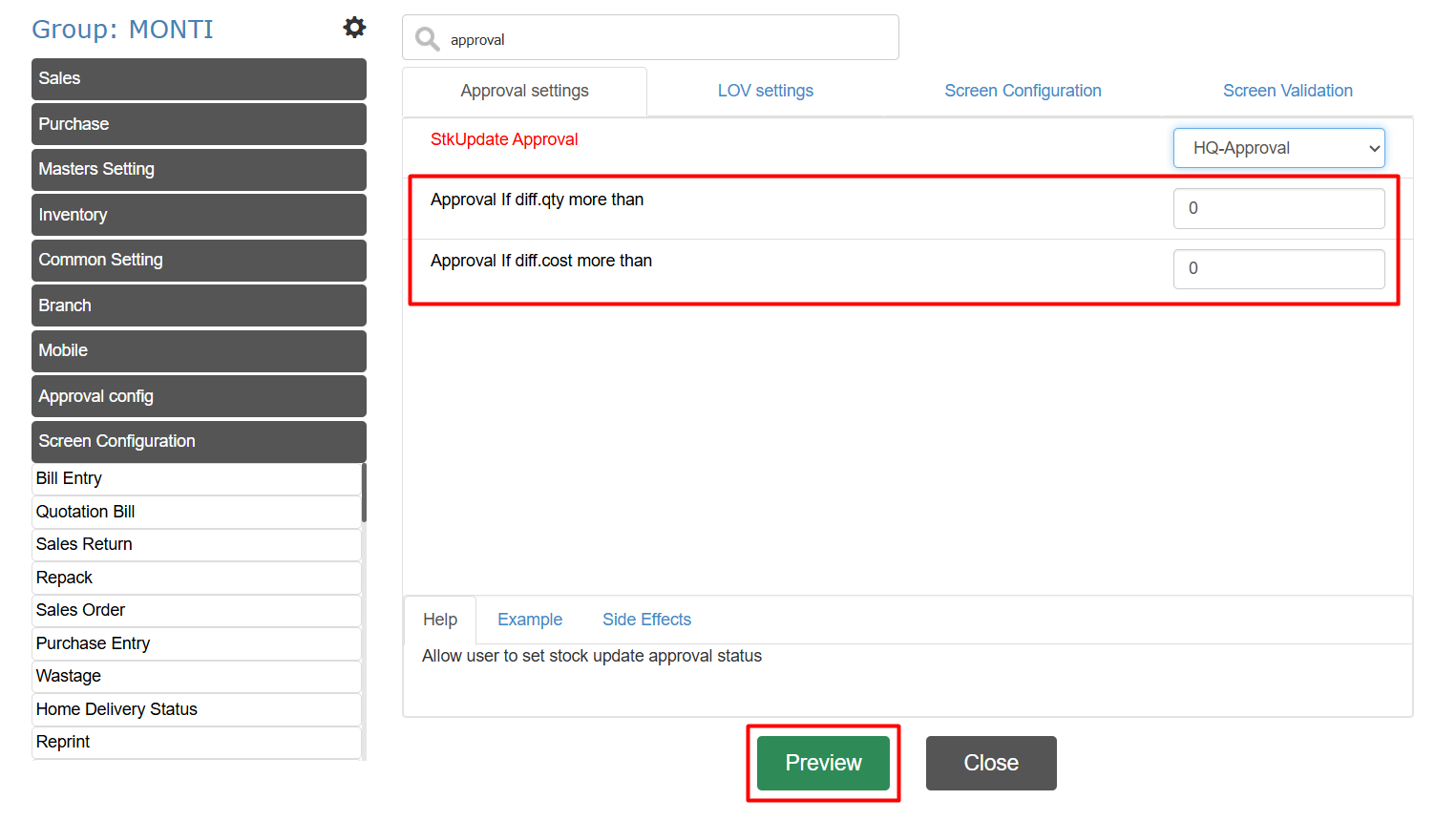1456x821 pixels.
Task: Expand the Inventory section
Action: click(199, 215)
